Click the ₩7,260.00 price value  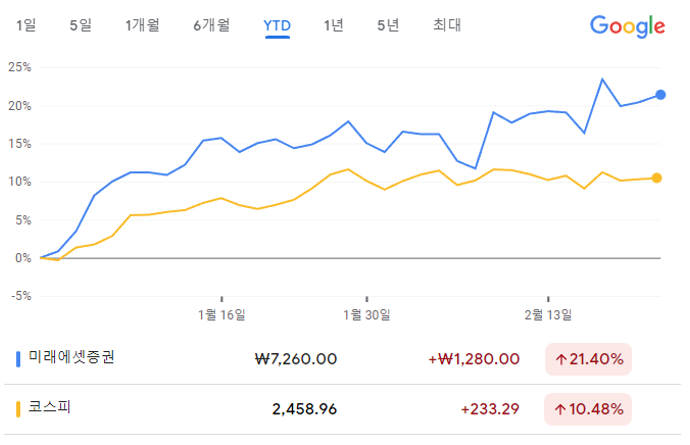[x=296, y=358]
